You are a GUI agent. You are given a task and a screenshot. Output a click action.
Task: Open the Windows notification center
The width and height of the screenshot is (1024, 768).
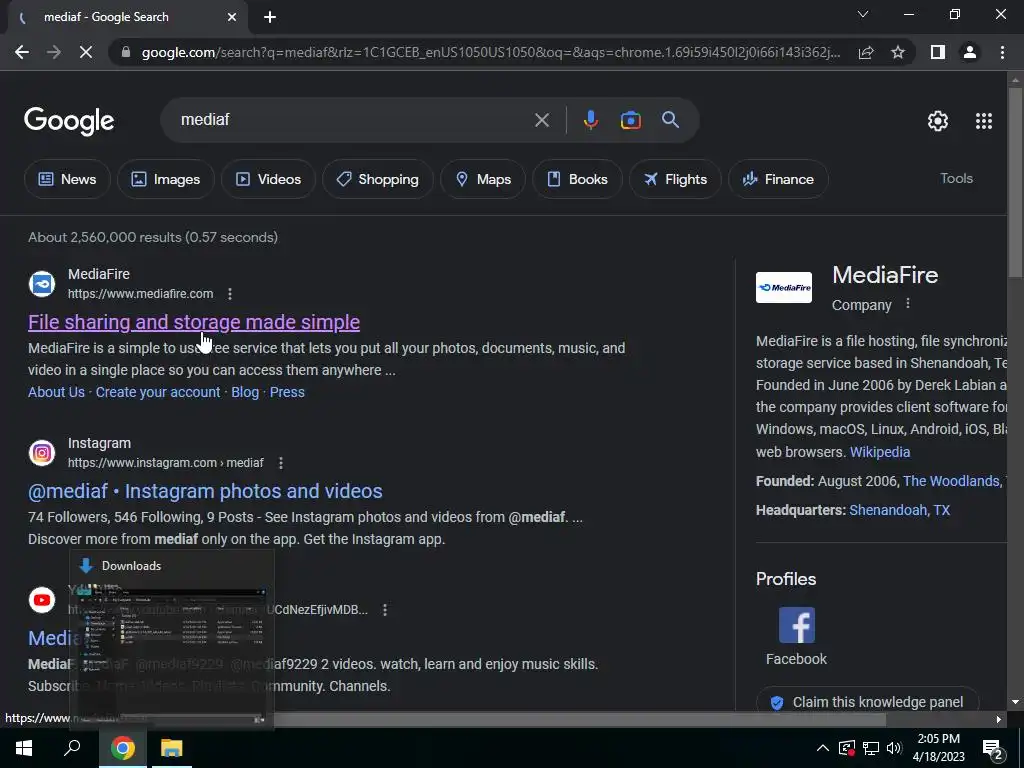tap(993, 748)
